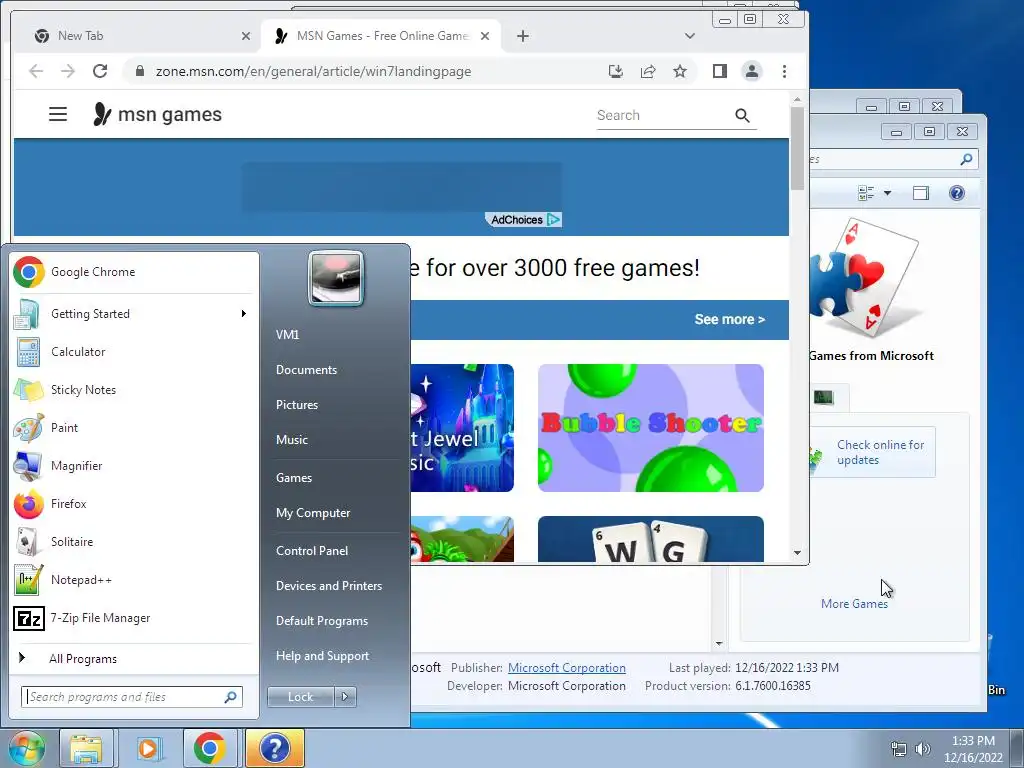Open a new Chrome tab
This screenshot has height=768, width=1024.
click(x=522, y=36)
